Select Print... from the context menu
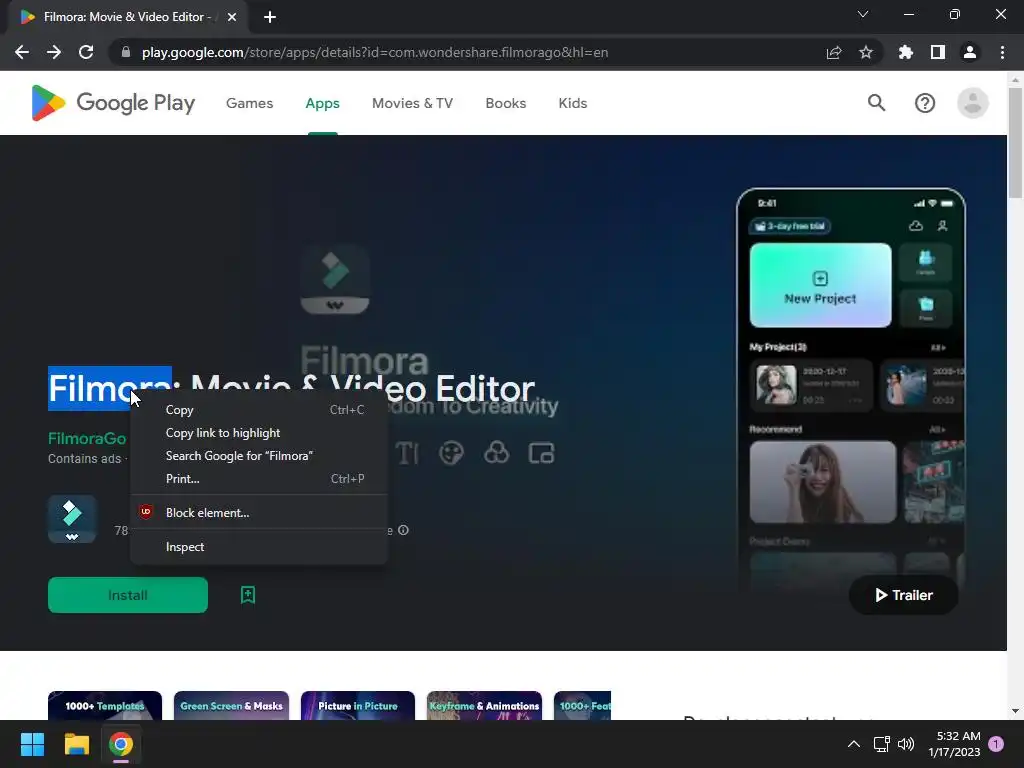 pyautogui.click(x=259, y=479)
